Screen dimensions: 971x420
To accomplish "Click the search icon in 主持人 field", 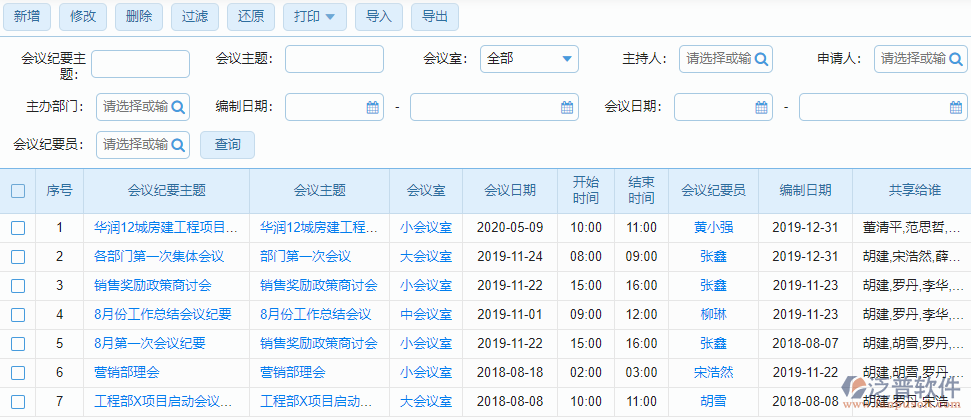I will point(762,59).
